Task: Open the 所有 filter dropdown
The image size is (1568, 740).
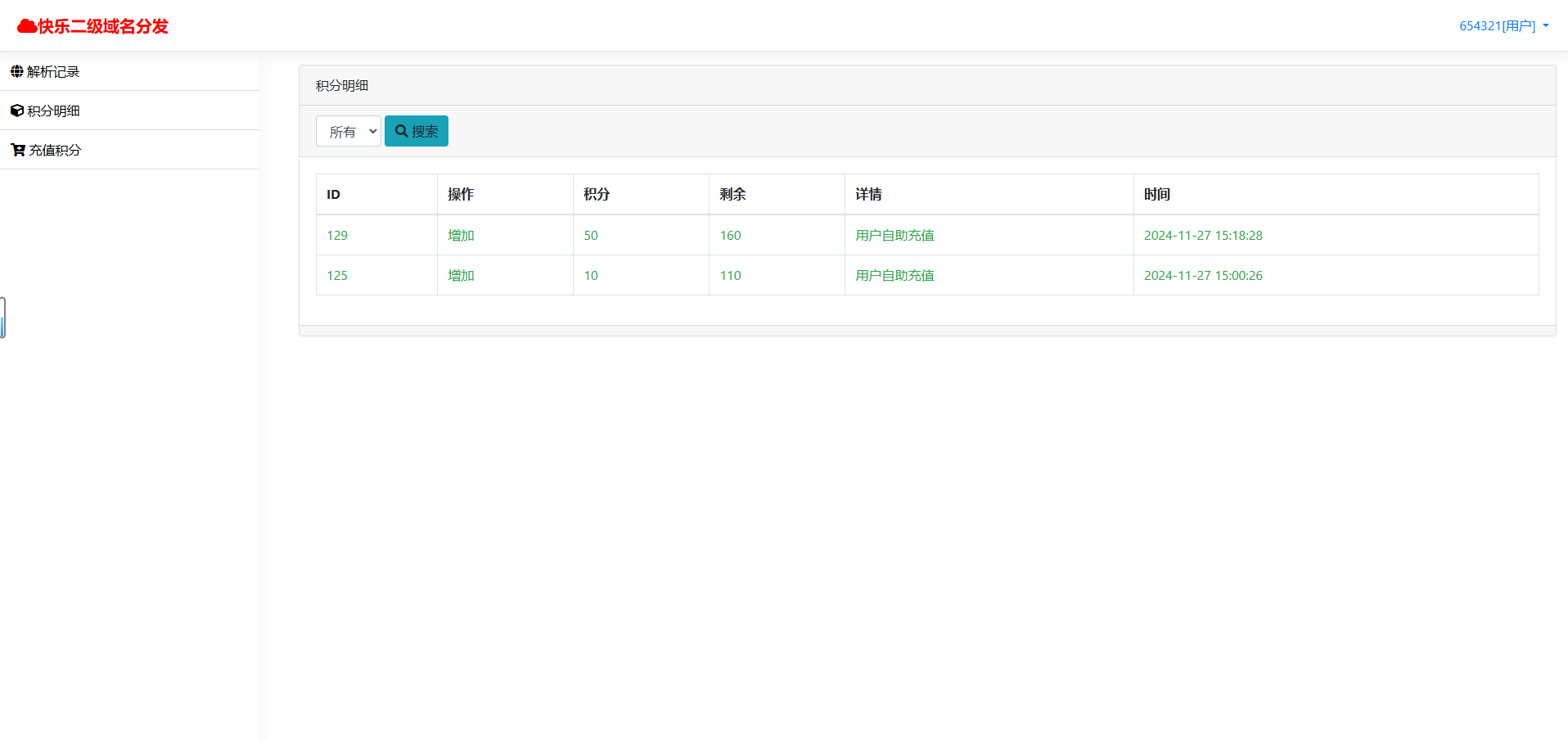Action: pyautogui.click(x=349, y=131)
